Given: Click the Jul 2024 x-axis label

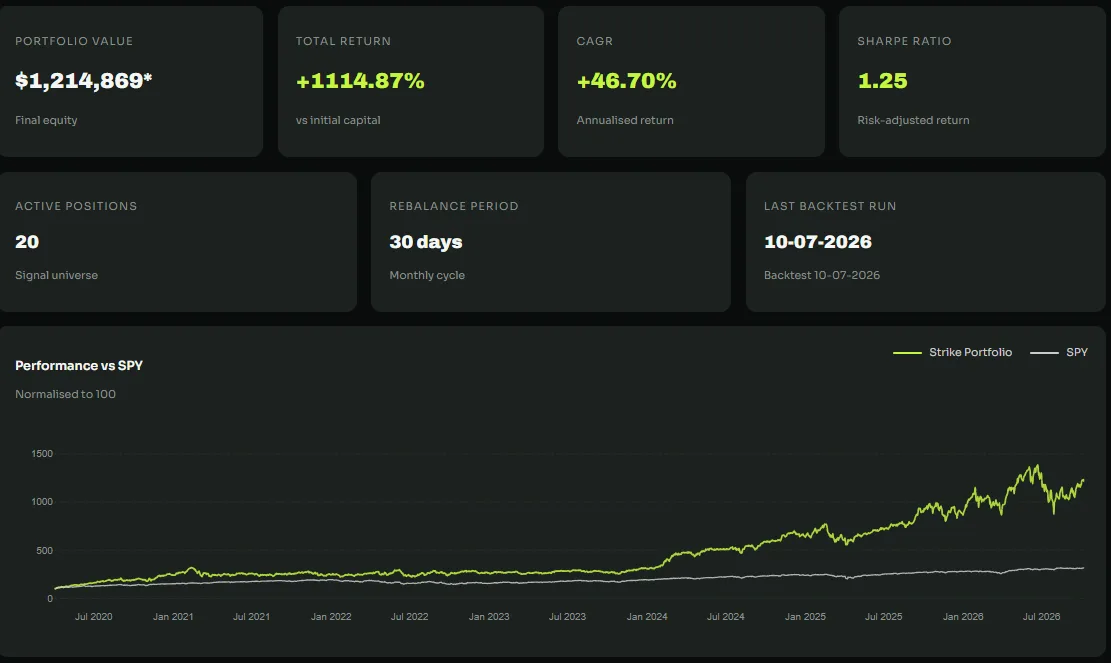Looking at the screenshot, I should coord(726,616).
